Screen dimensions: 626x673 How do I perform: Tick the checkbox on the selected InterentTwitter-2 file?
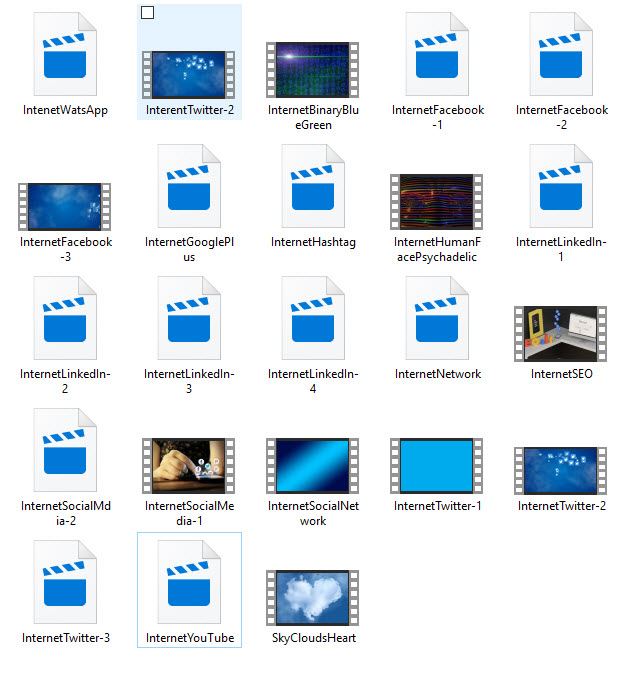click(x=148, y=13)
